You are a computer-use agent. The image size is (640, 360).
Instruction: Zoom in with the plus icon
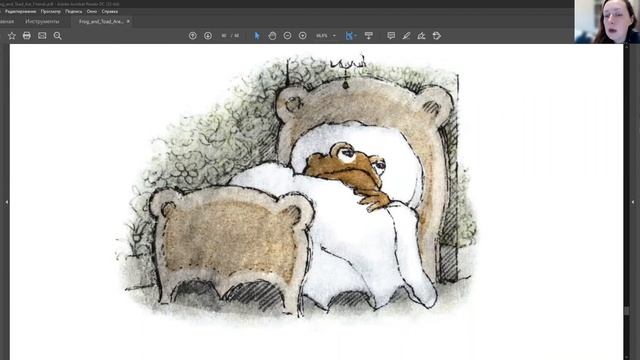pyautogui.click(x=302, y=36)
